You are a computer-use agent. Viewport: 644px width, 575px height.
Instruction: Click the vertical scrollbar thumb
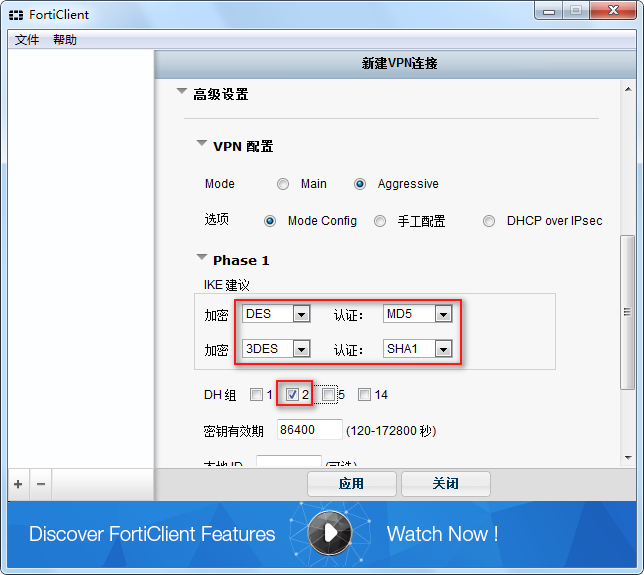[x=627, y=312]
